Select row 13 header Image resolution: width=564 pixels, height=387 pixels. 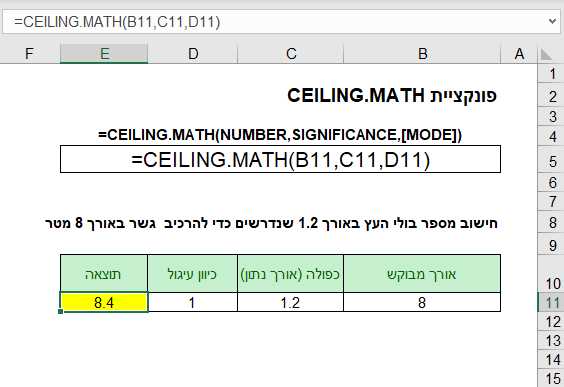coord(552,340)
